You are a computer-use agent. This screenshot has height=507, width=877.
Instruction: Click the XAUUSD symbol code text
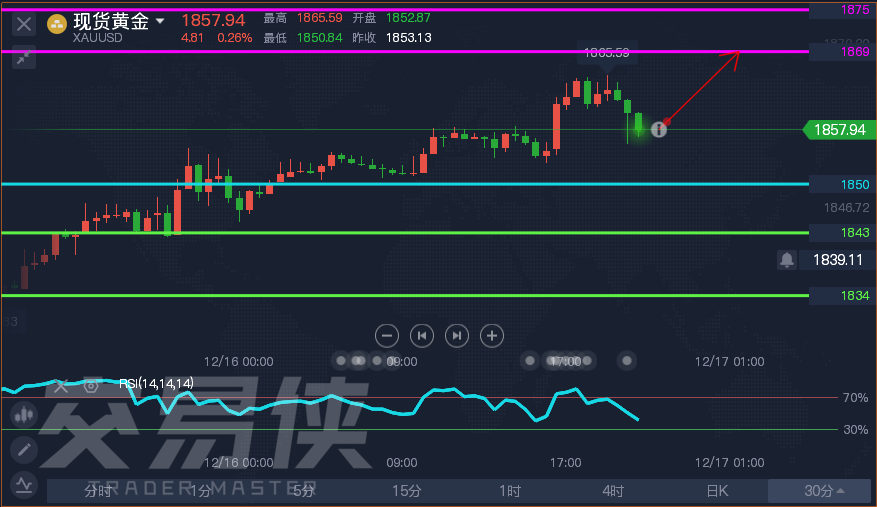(x=97, y=38)
